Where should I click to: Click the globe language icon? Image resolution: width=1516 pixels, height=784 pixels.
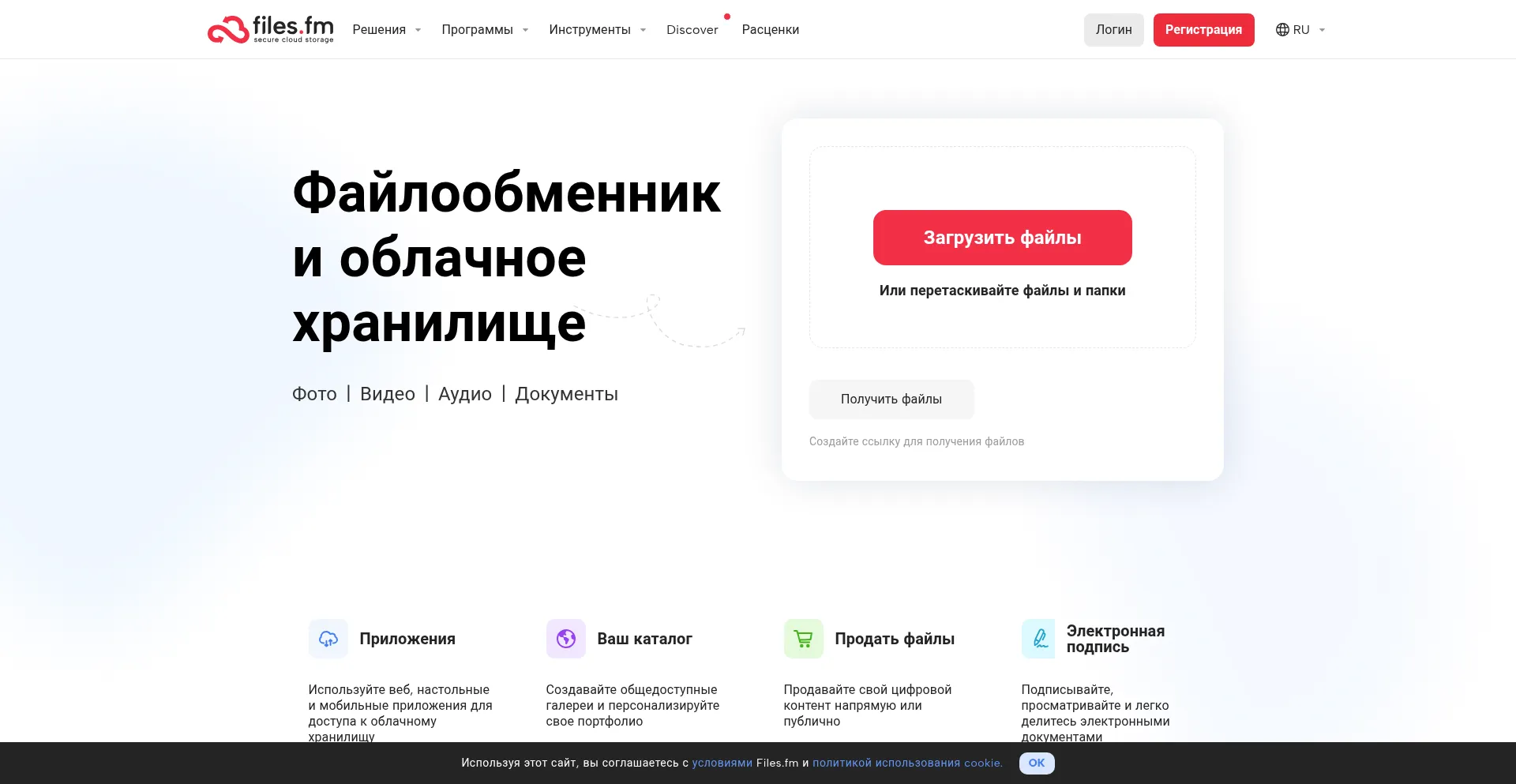1282,30
